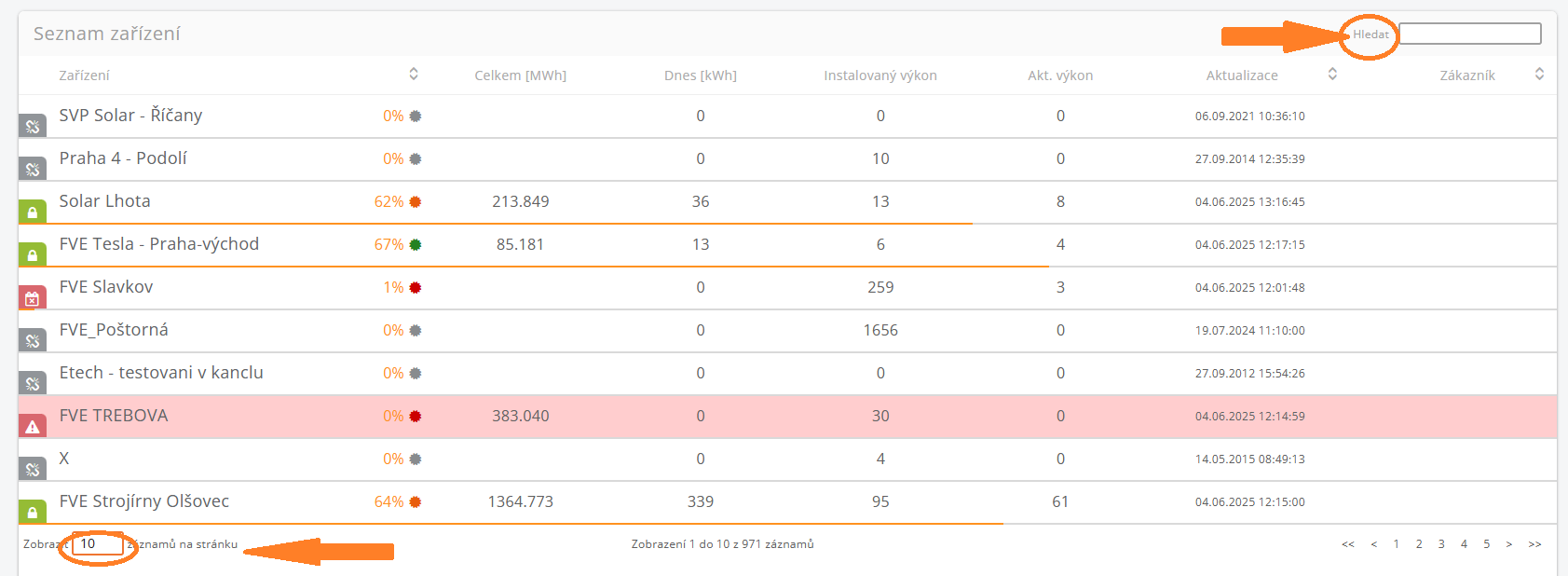The width and height of the screenshot is (1568, 576).
Task: Click the grey disconnected icon beside FVE_Poštorná
Action: pos(33,340)
